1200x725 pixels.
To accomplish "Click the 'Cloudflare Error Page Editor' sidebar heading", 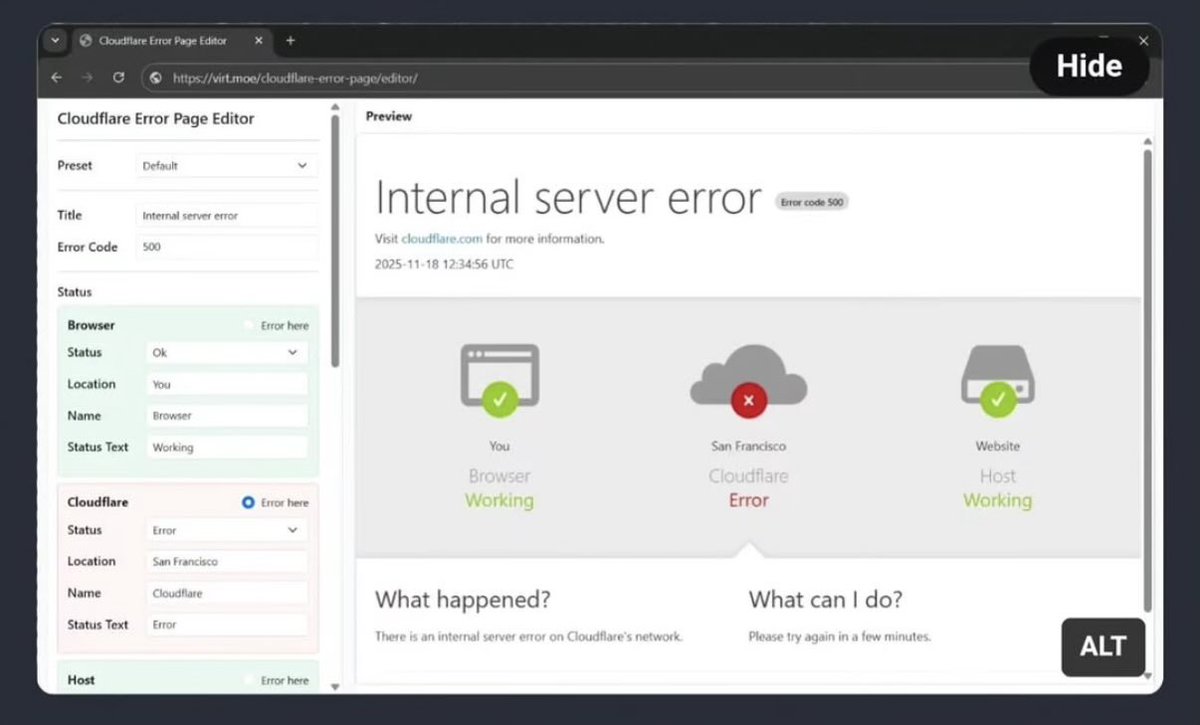I will (x=156, y=119).
